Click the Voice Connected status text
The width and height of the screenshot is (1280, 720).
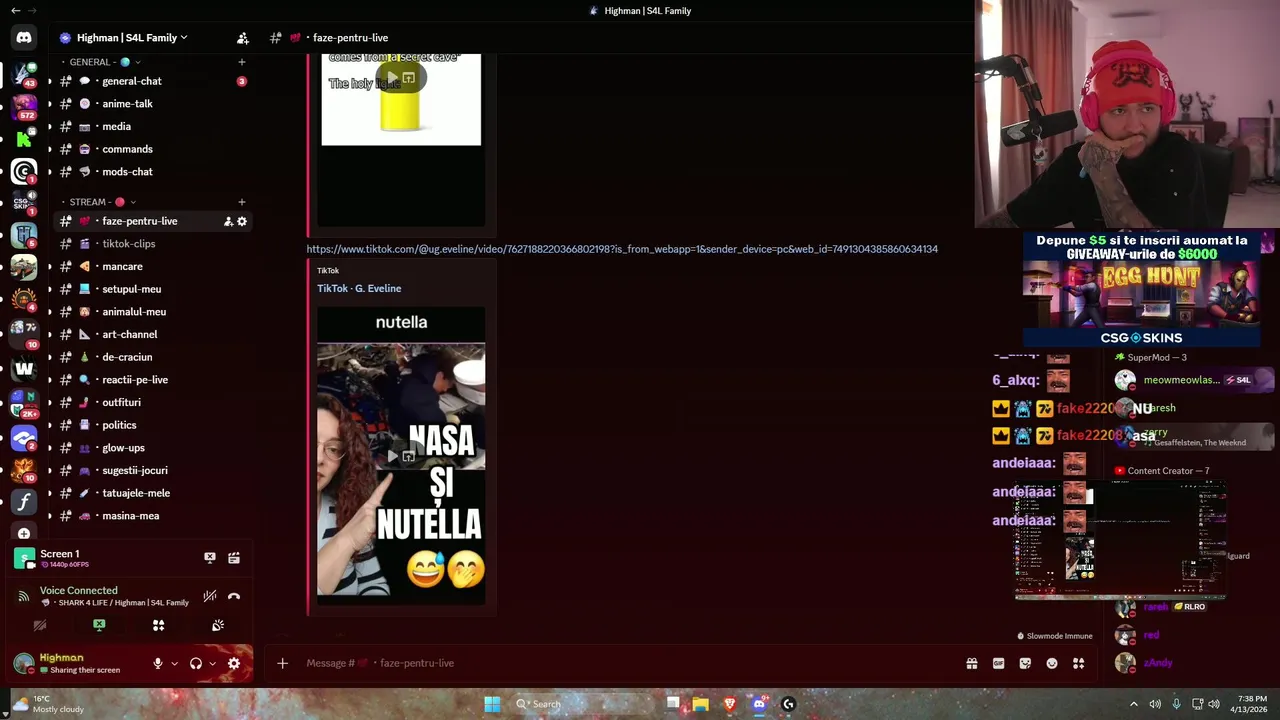[x=79, y=590]
